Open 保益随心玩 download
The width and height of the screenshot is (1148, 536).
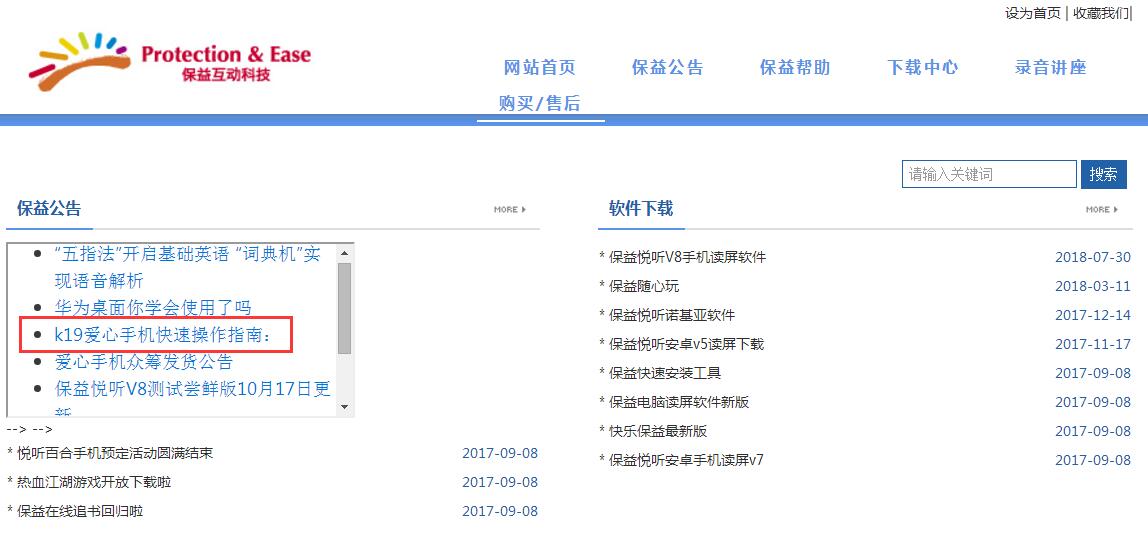644,286
